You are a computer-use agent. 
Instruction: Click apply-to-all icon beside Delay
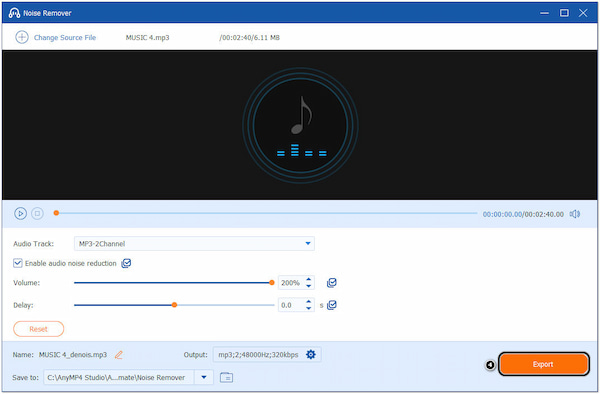click(x=331, y=305)
